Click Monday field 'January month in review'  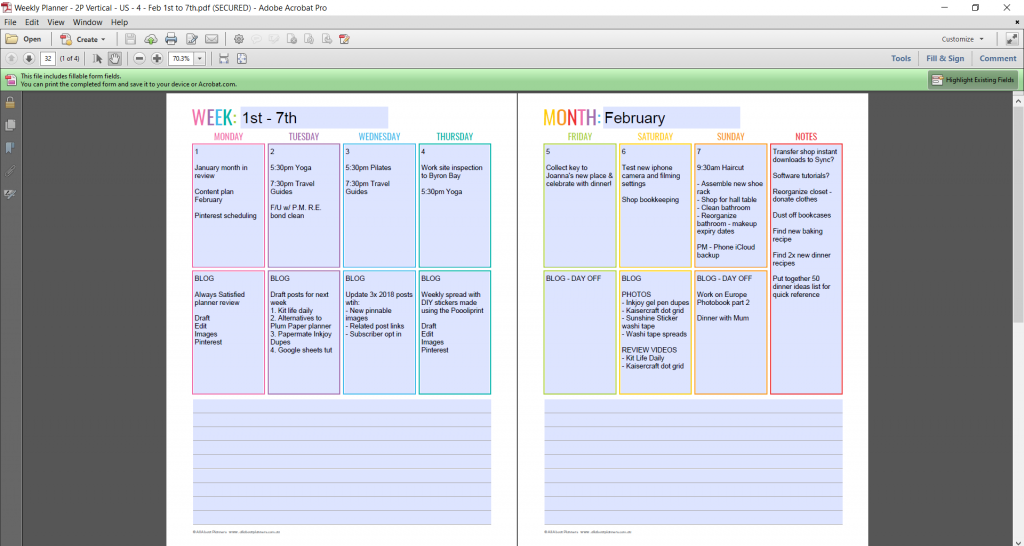229,205
